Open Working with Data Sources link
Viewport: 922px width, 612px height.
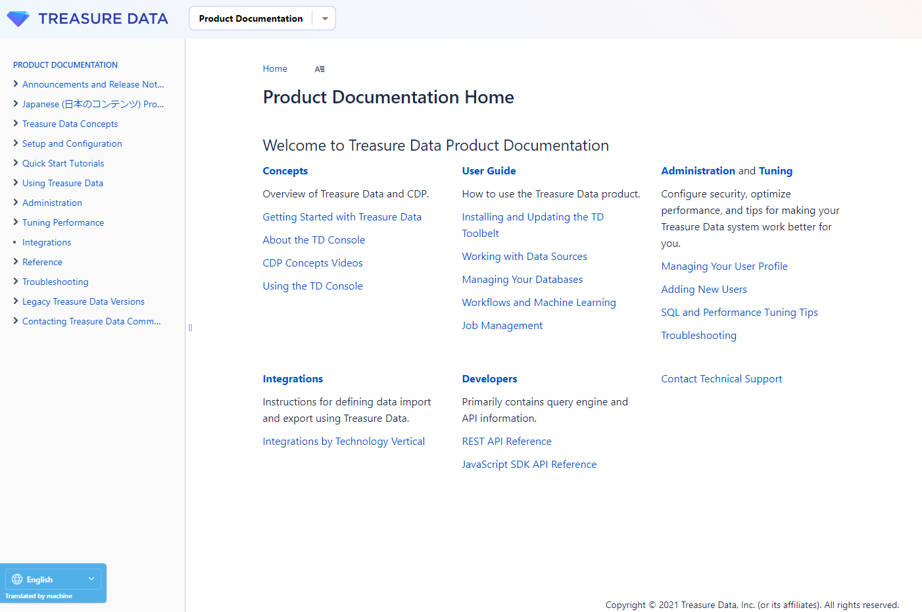[x=525, y=256]
